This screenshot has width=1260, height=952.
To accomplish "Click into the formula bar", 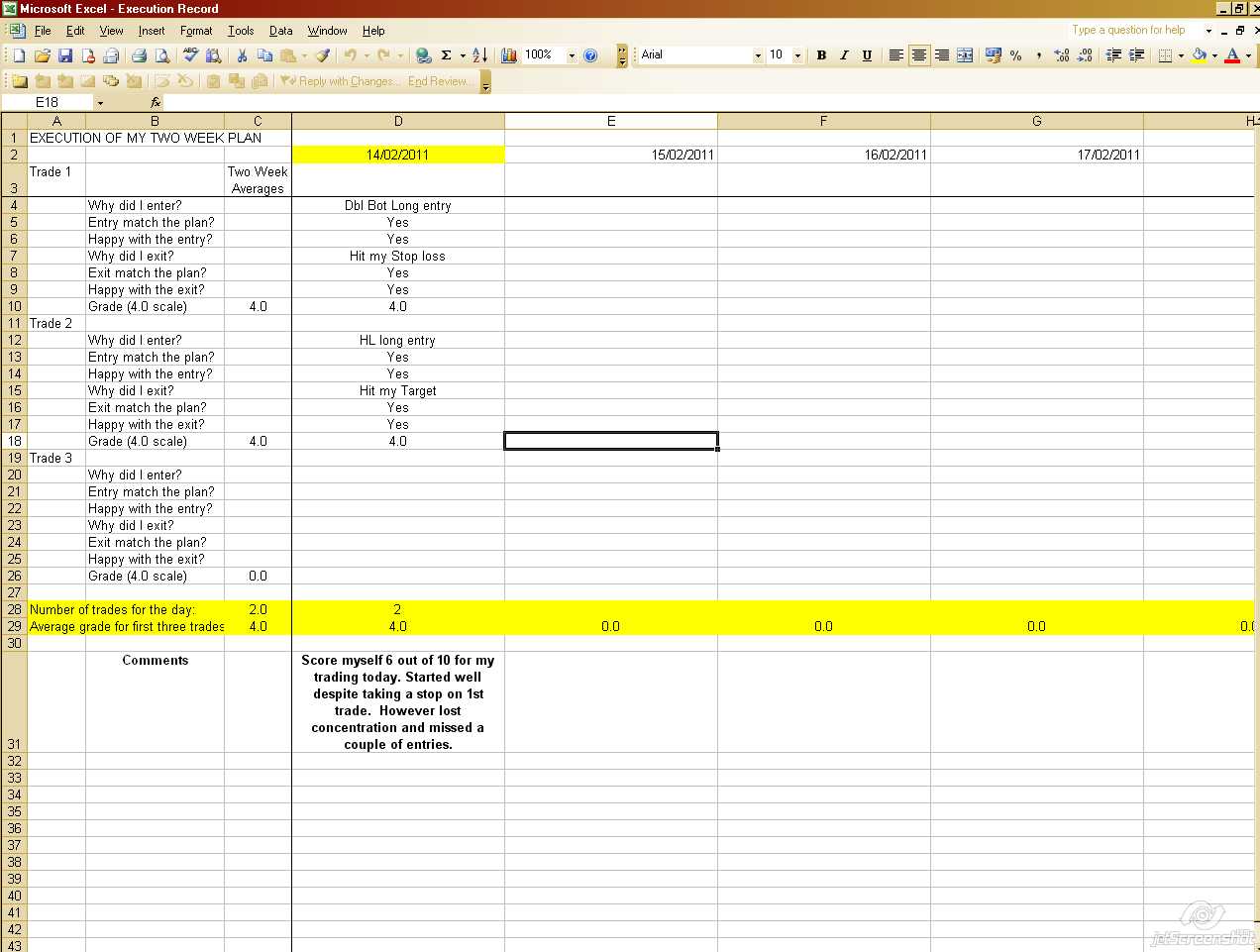I will (x=708, y=103).
